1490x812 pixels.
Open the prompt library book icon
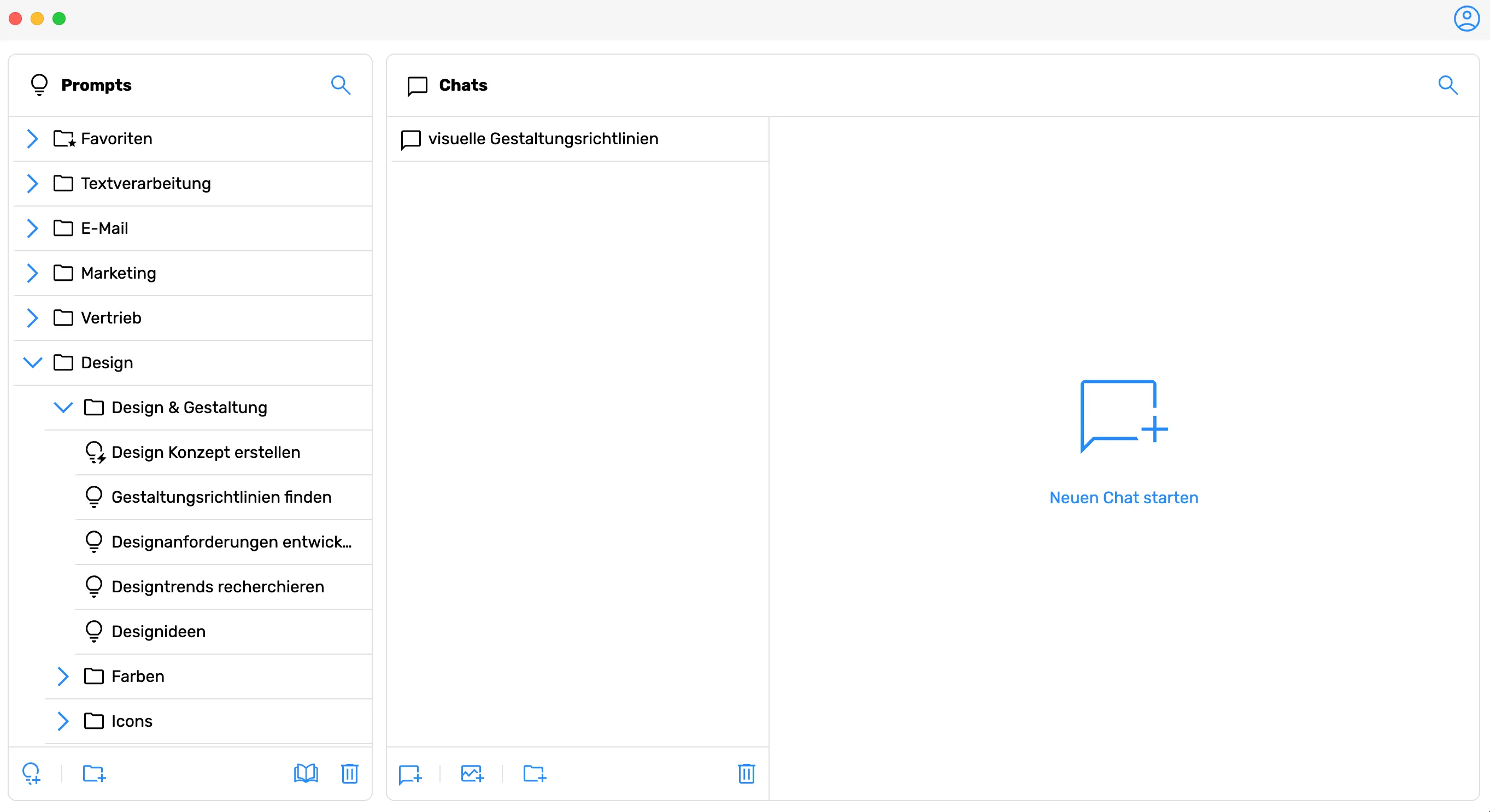(x=306, y=773)
